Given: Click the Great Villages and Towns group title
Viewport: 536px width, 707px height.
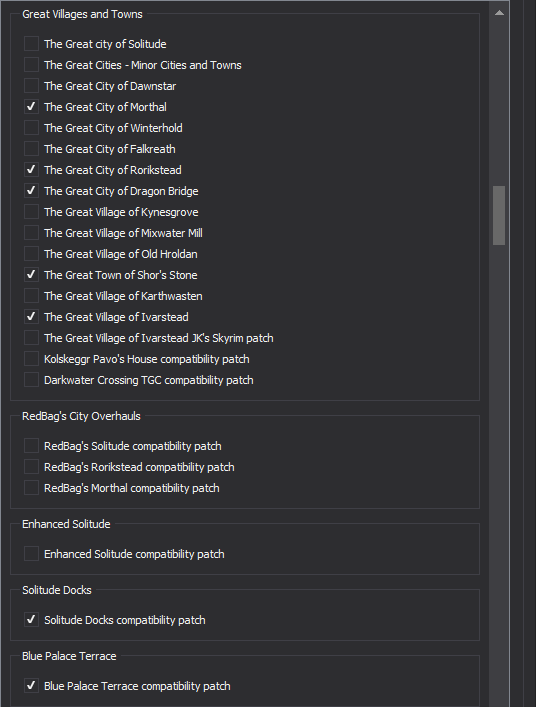Looking at the screenshot, I should coord(82,14).
